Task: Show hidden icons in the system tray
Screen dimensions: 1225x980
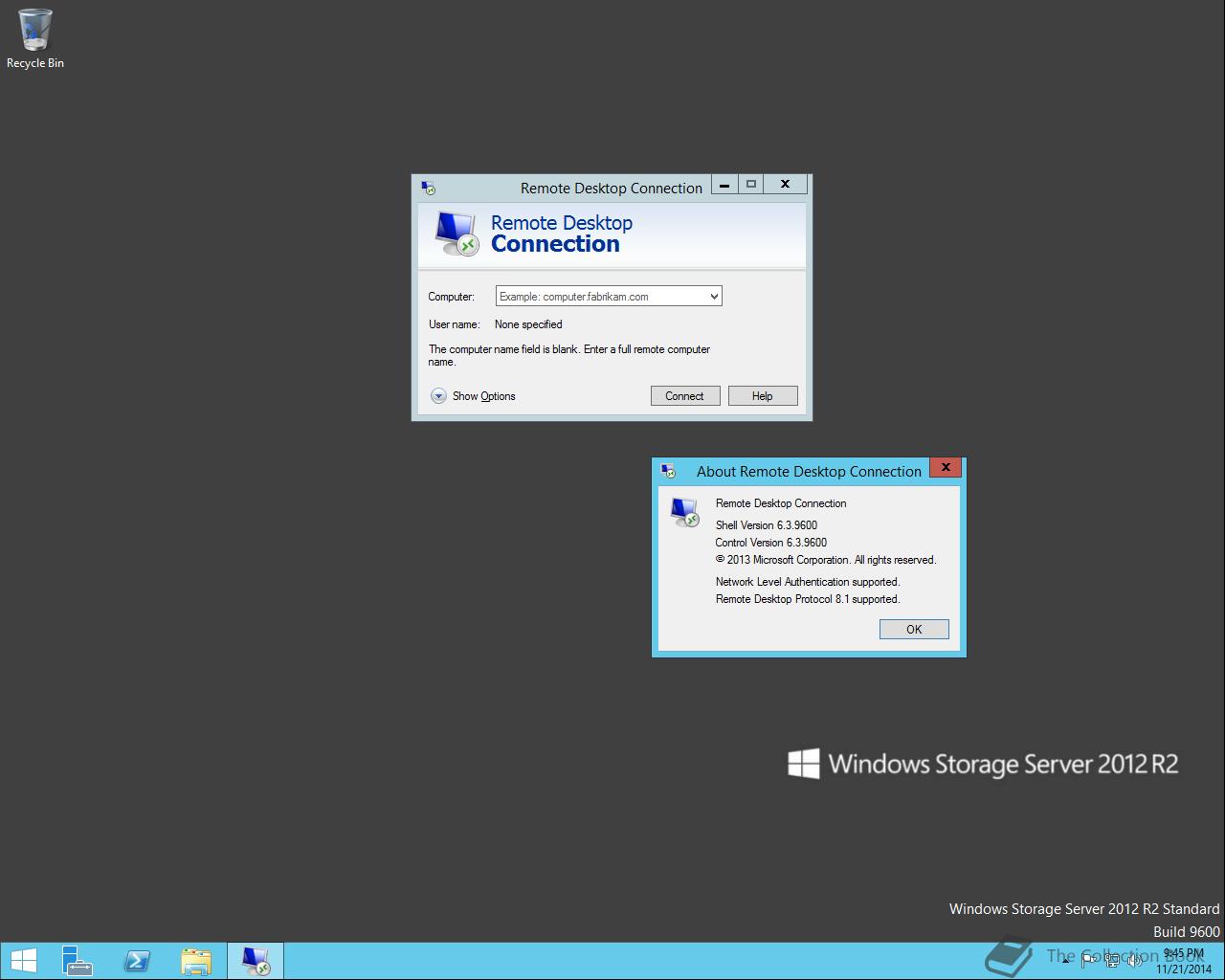Action: coord(1065,961)
